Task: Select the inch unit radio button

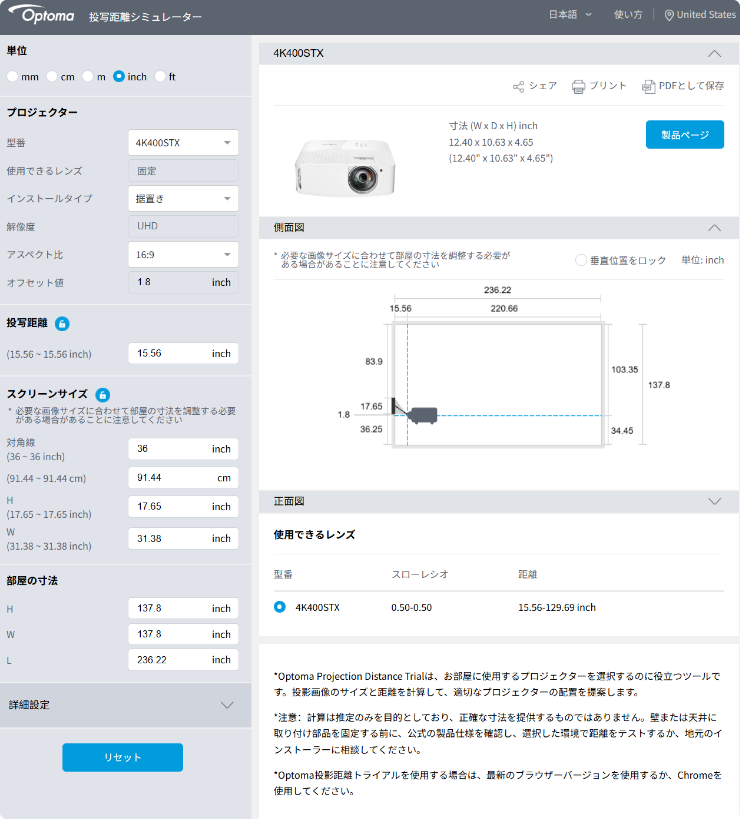Action: (x=119, y=76)
